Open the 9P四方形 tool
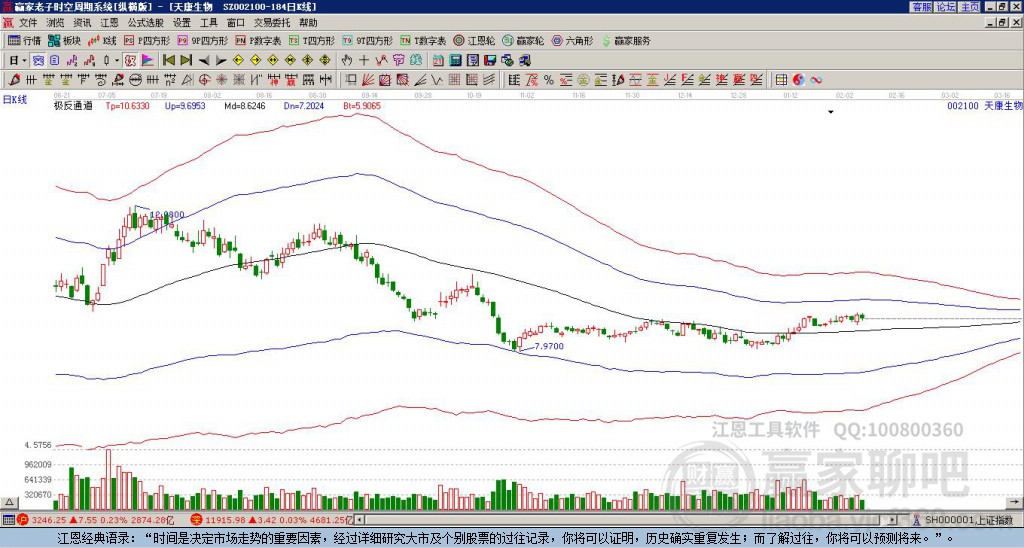 coord(203,40)
